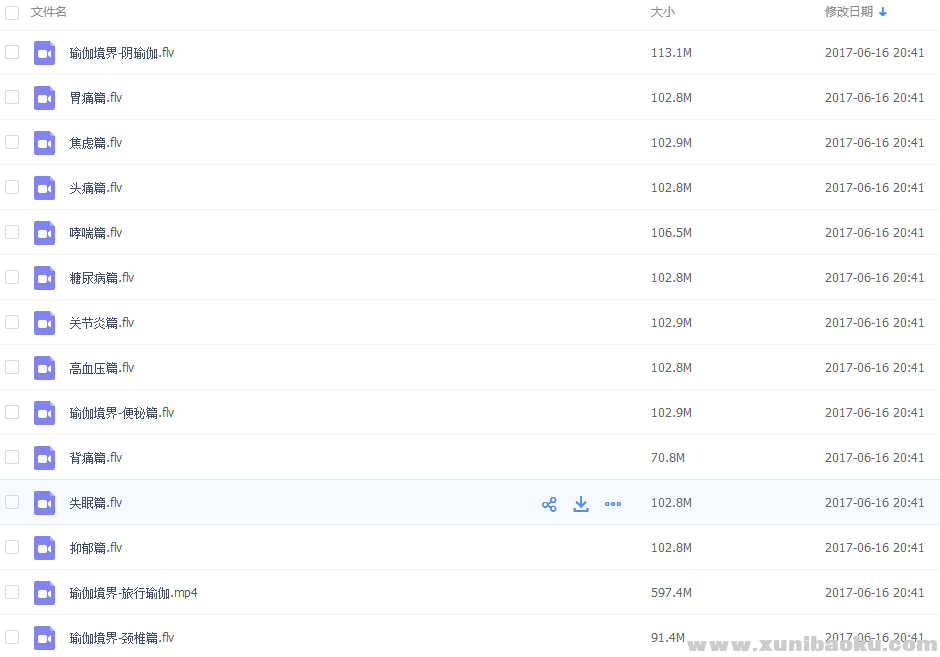Toggle the sort arrow beside 修改日期
The image size is (940, 657).
pos(882,12)
